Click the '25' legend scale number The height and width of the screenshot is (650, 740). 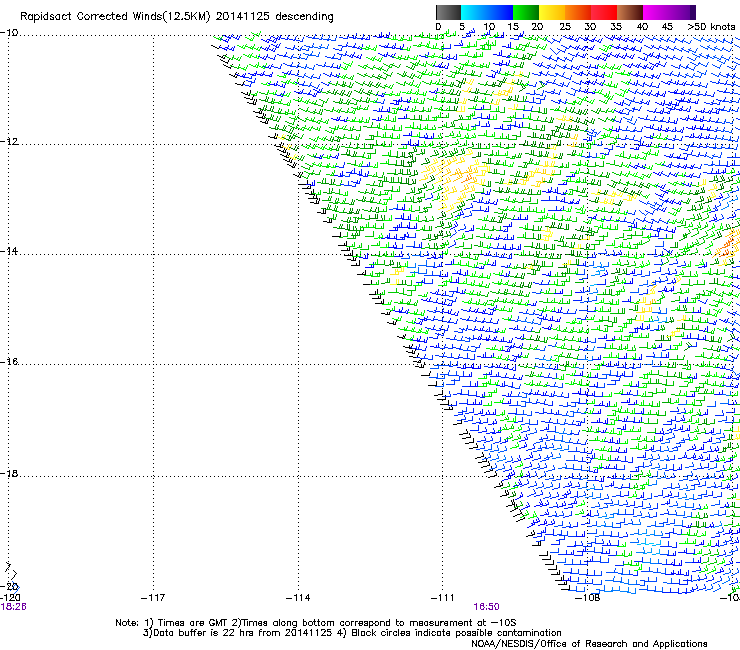point(565,27)
